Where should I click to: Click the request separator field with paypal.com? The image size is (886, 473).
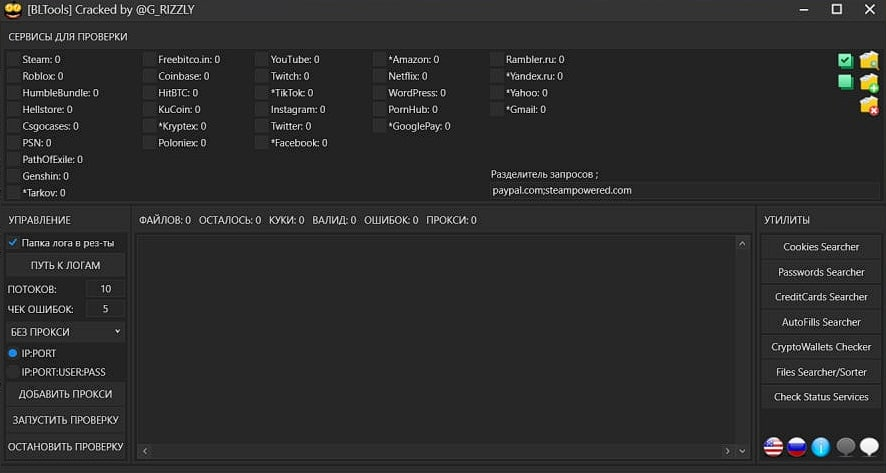coord(685,190)
